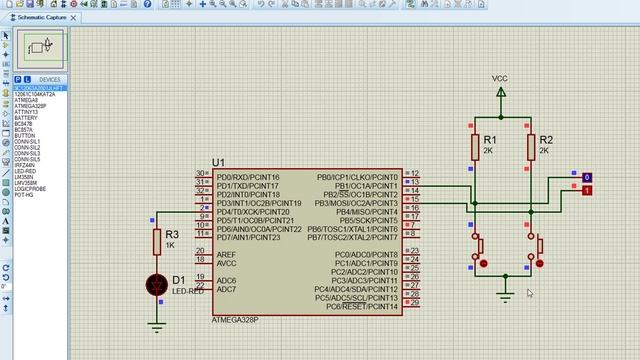Click the New Project icon in toolbar
640x360 pixels.
tap(9, 4)
